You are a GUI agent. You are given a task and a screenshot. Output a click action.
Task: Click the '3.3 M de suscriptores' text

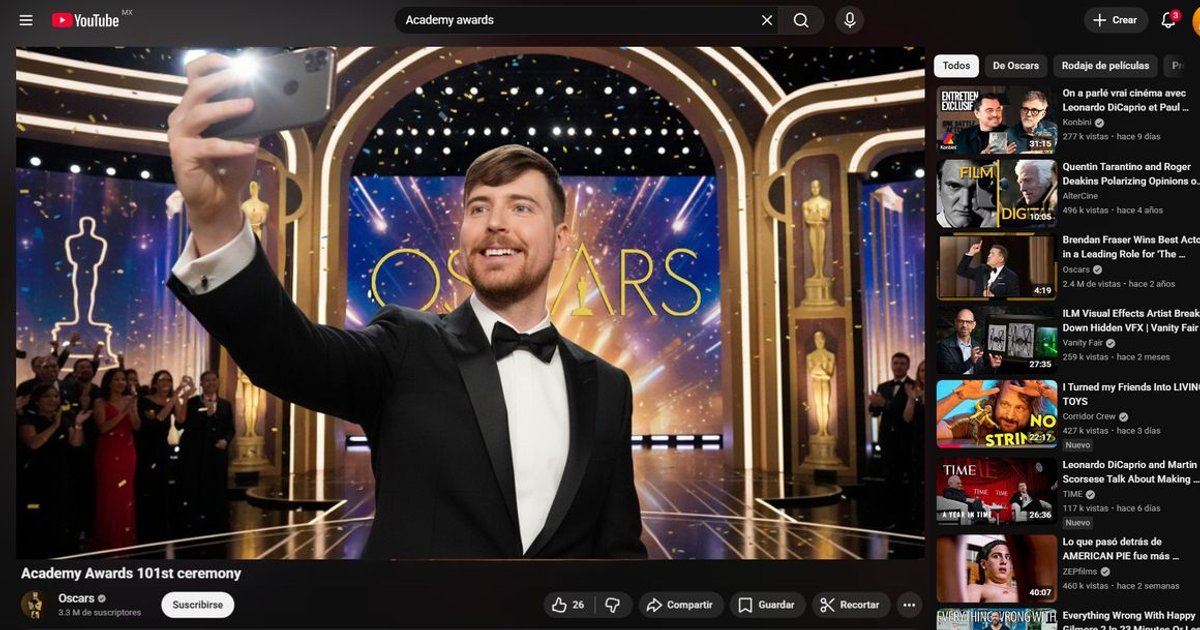point(99,612)
